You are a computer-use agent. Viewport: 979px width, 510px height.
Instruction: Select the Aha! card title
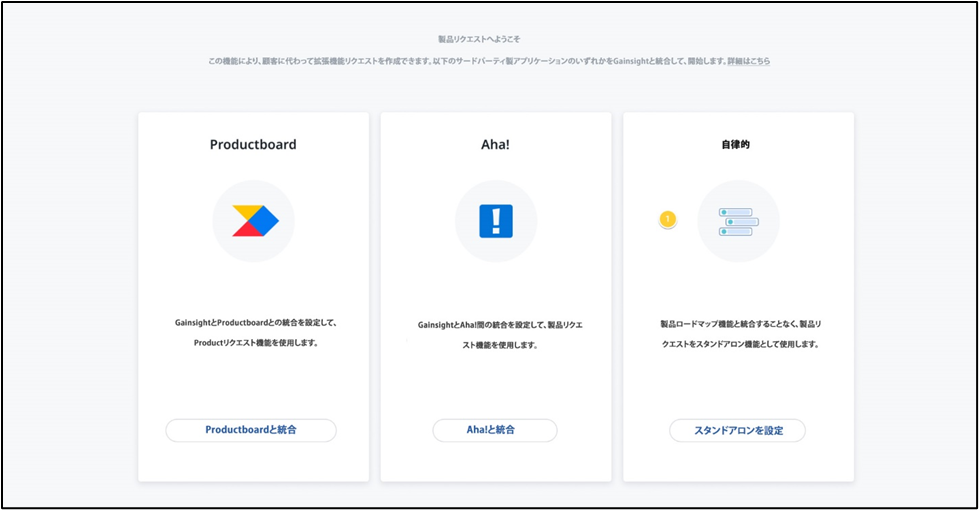click(495, 144)
